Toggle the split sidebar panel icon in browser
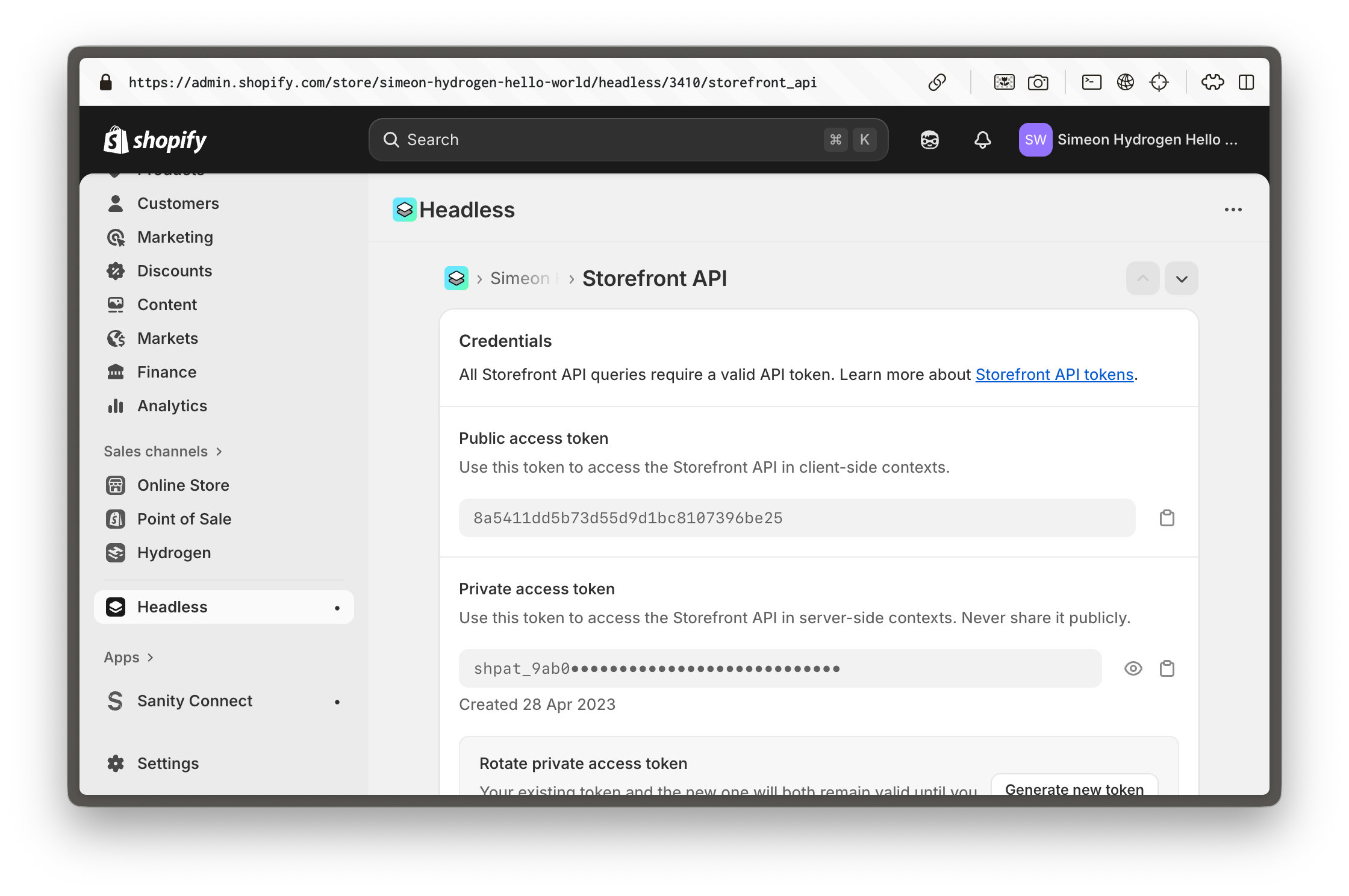The width and height of the screenshot is (1349, 896). 1246,82
